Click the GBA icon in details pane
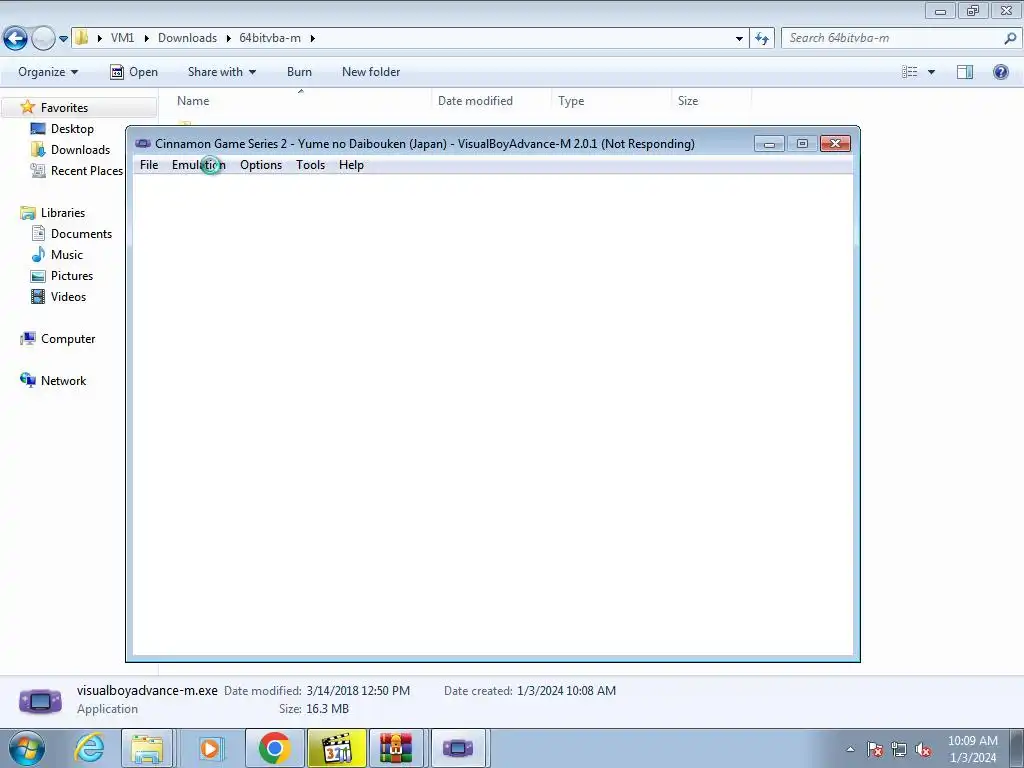 40,701
